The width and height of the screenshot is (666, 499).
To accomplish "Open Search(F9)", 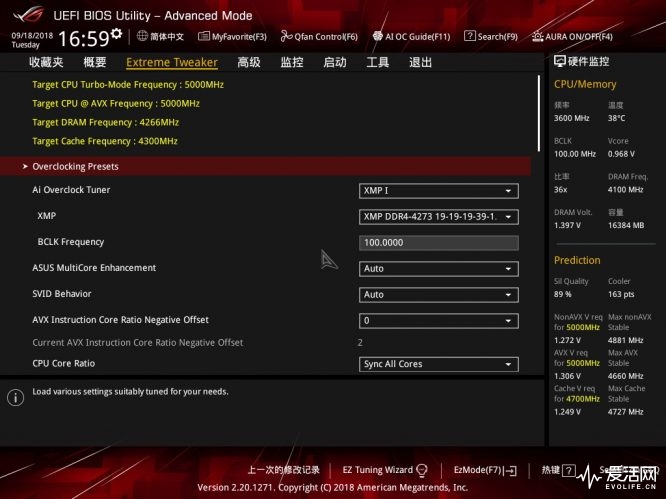I will (x=491, y=37).
